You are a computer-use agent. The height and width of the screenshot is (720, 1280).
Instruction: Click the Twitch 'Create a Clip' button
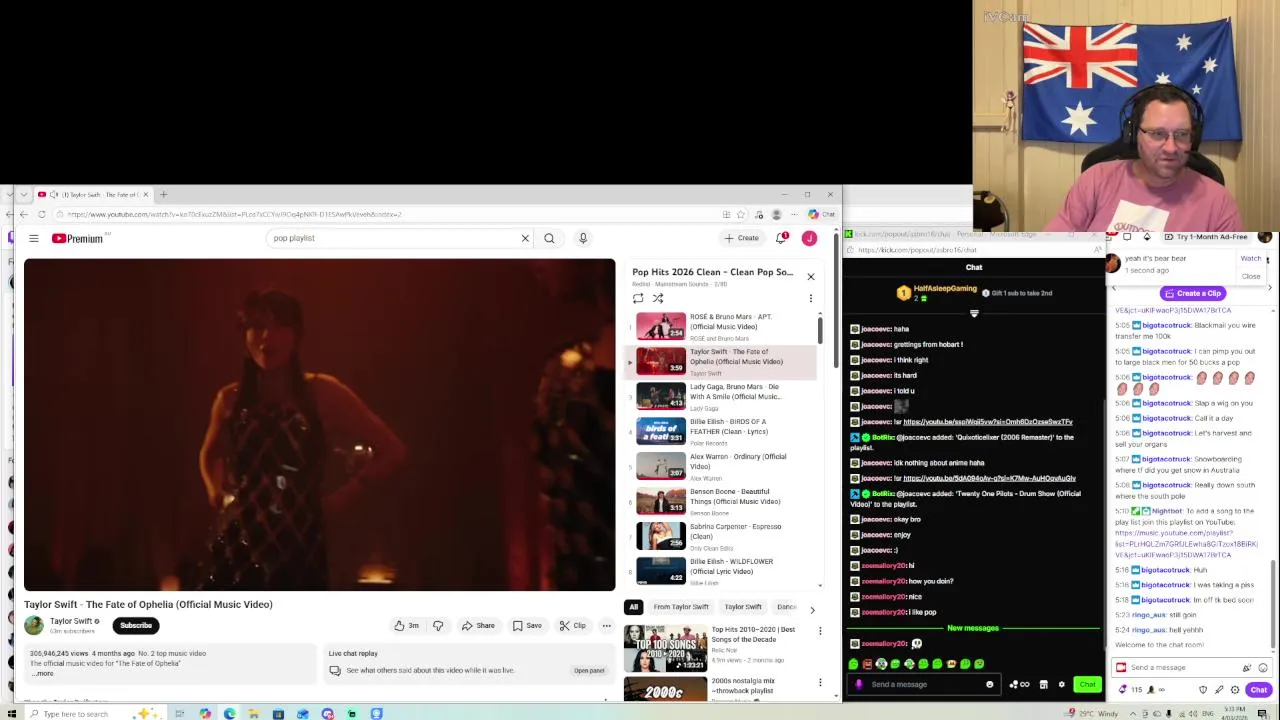[1192, 293]
